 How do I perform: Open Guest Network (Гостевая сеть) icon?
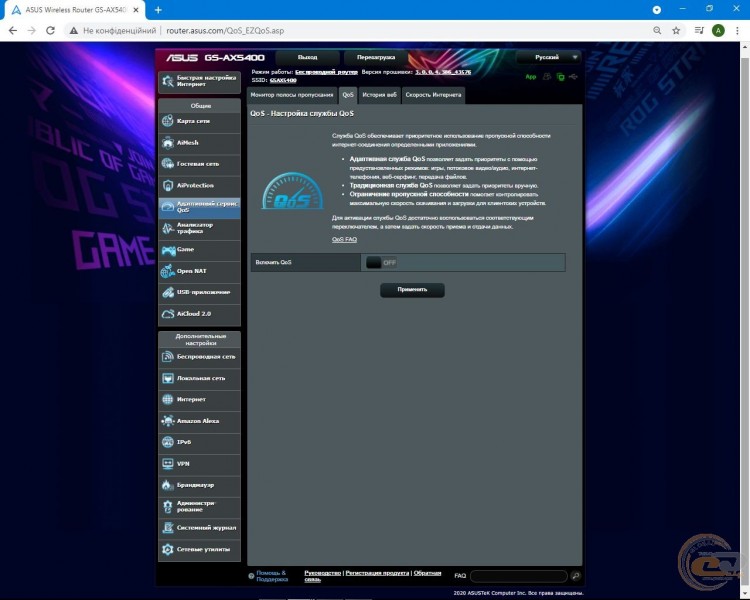(167, 164)
